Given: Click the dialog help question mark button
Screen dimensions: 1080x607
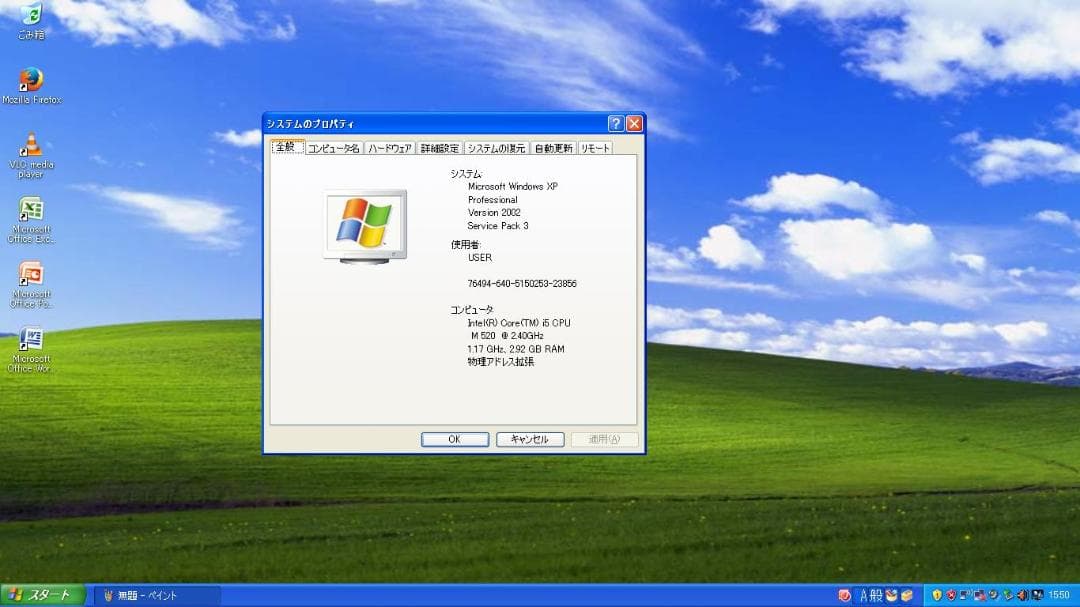Looking at the screenshot, I should 615,122.
